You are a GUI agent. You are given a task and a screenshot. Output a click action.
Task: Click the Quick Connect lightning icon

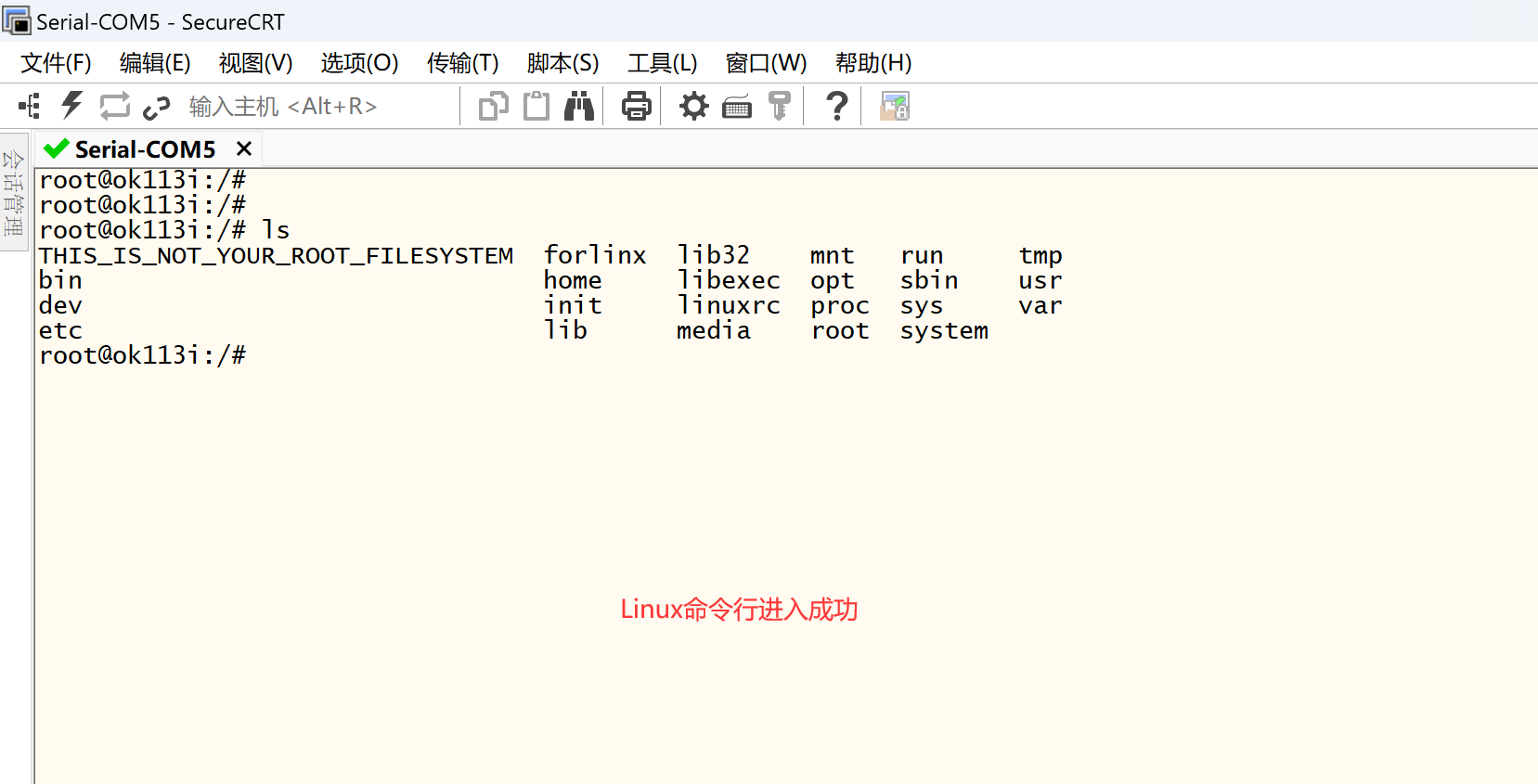[x=71, y=106]
